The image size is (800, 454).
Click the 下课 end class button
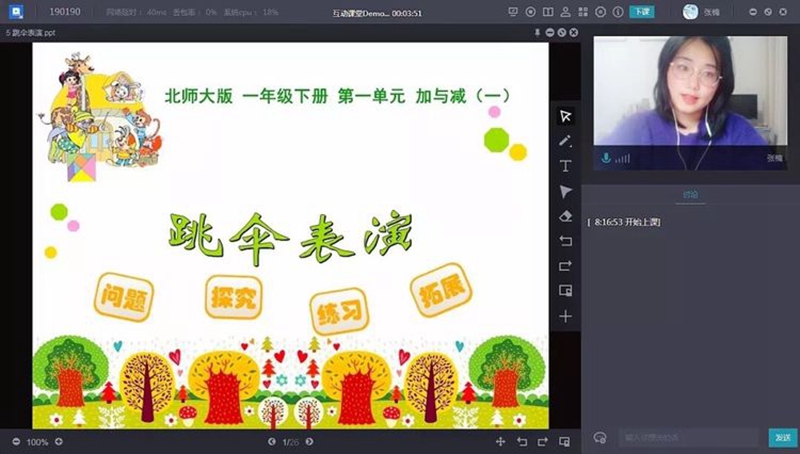point(642,12)
